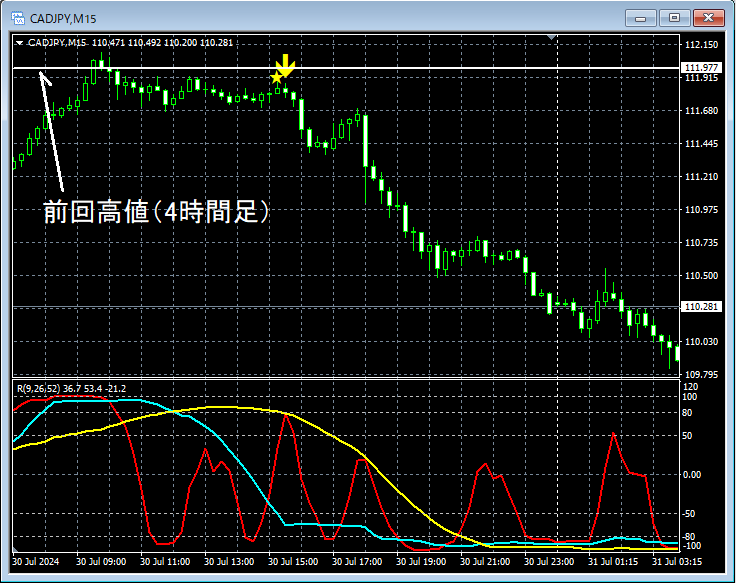
Task: Click time axis label 30 Jul 17:00
Action: coord(357,562)
